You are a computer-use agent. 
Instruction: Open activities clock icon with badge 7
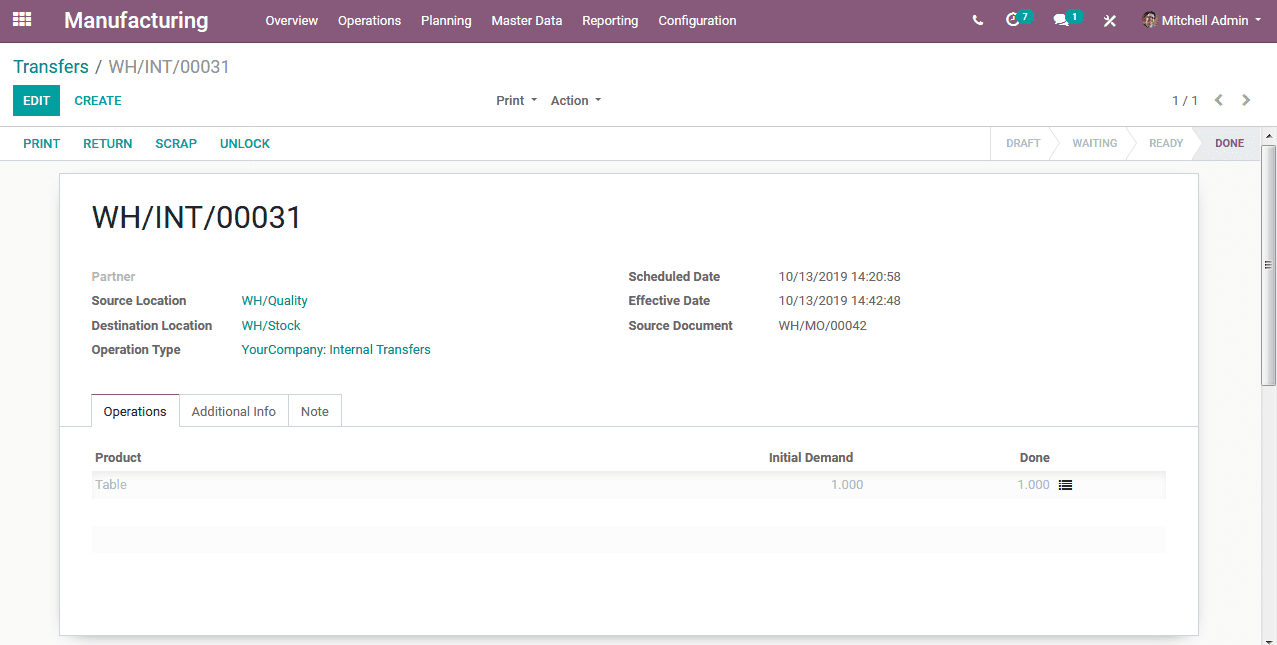pyautogui.click(x=1018, y=19)
